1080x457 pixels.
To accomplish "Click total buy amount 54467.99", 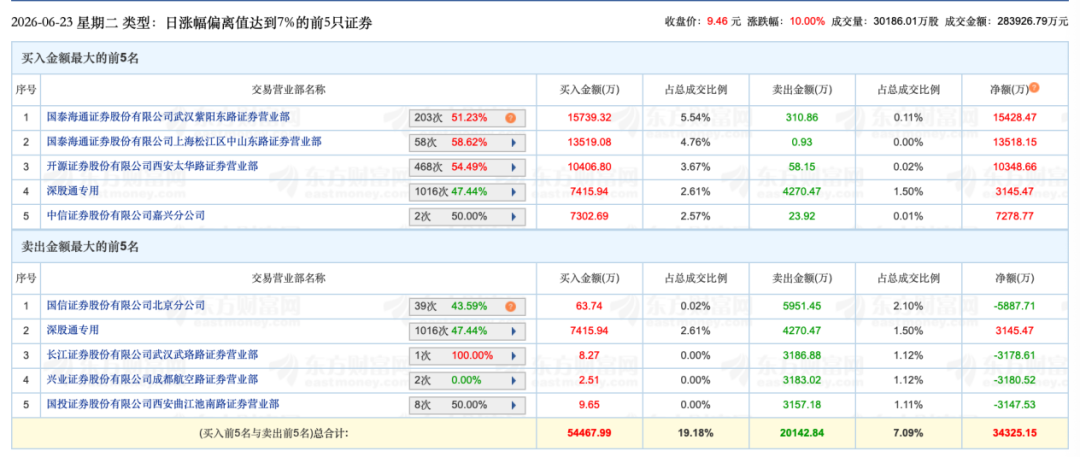I will click(x=587, y=434).
